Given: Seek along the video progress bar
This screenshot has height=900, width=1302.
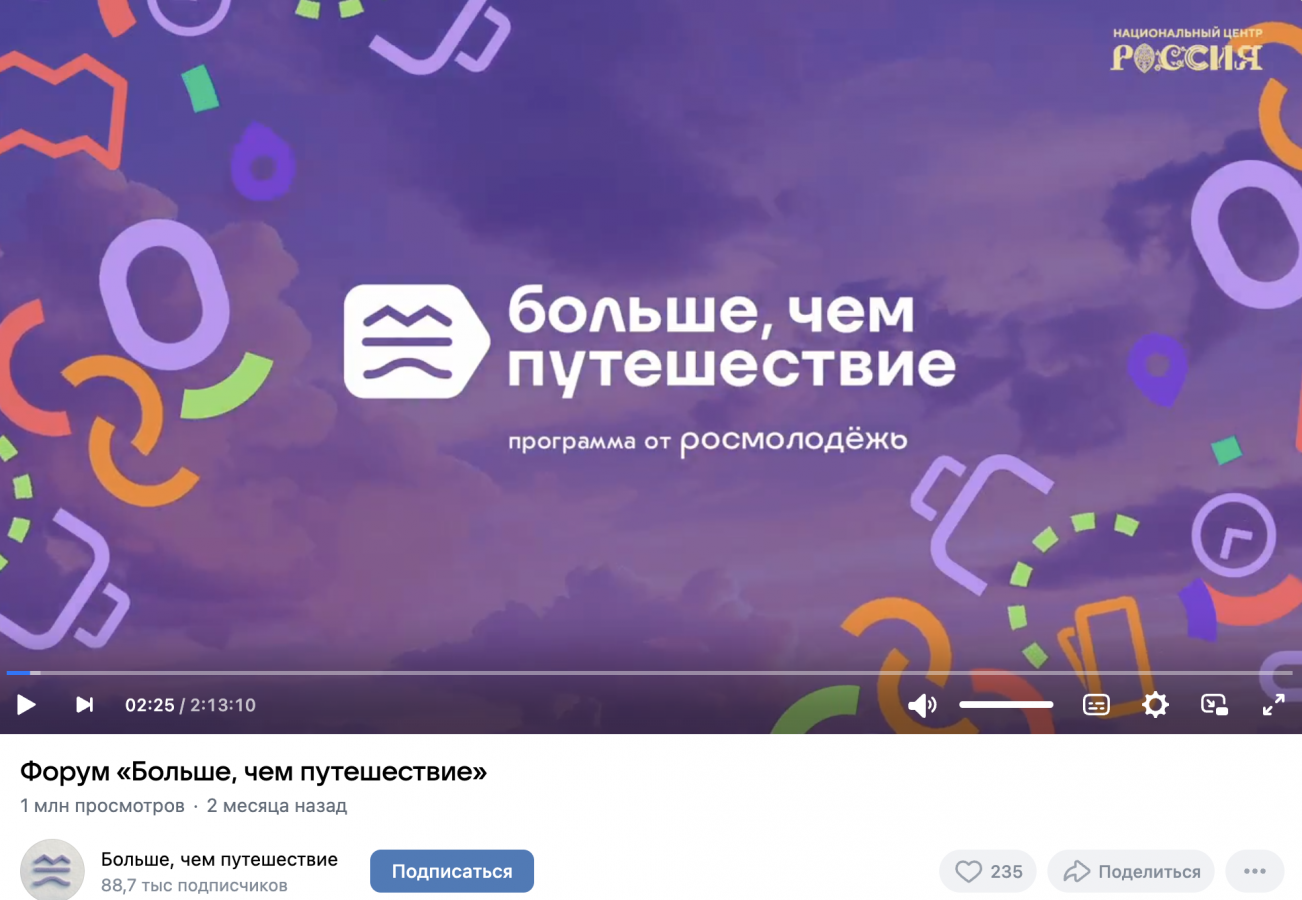Looking at the screenshot, I should coord(650,673).
